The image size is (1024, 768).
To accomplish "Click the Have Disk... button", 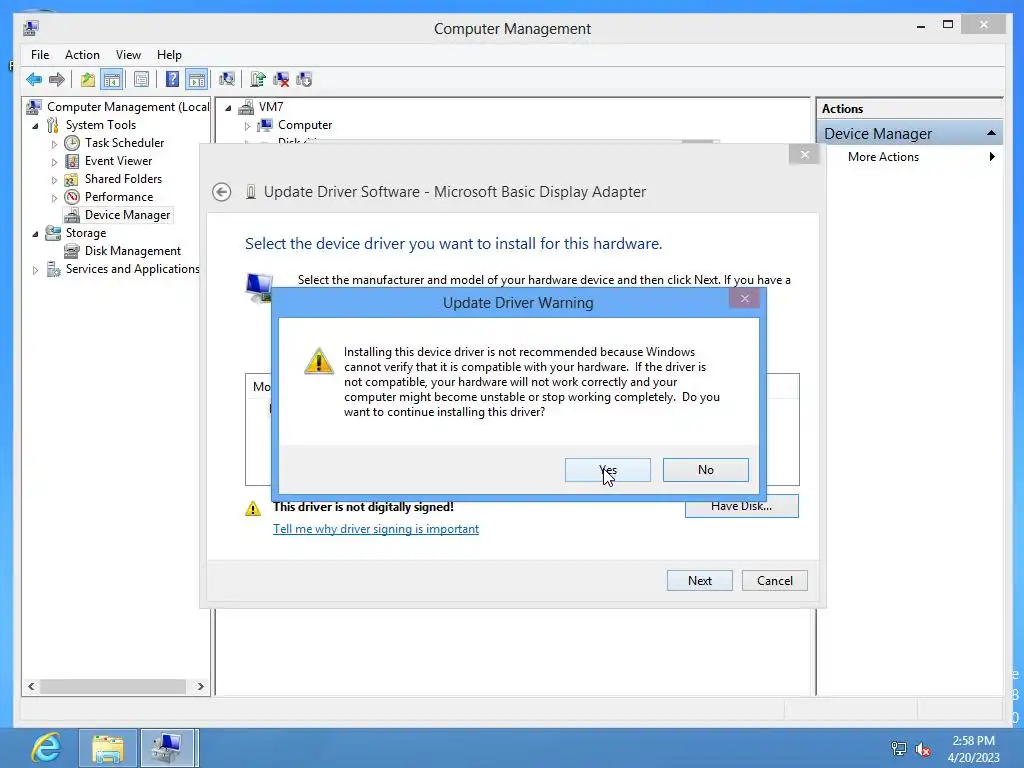I will pyautogui.click(x=741, y=506).
